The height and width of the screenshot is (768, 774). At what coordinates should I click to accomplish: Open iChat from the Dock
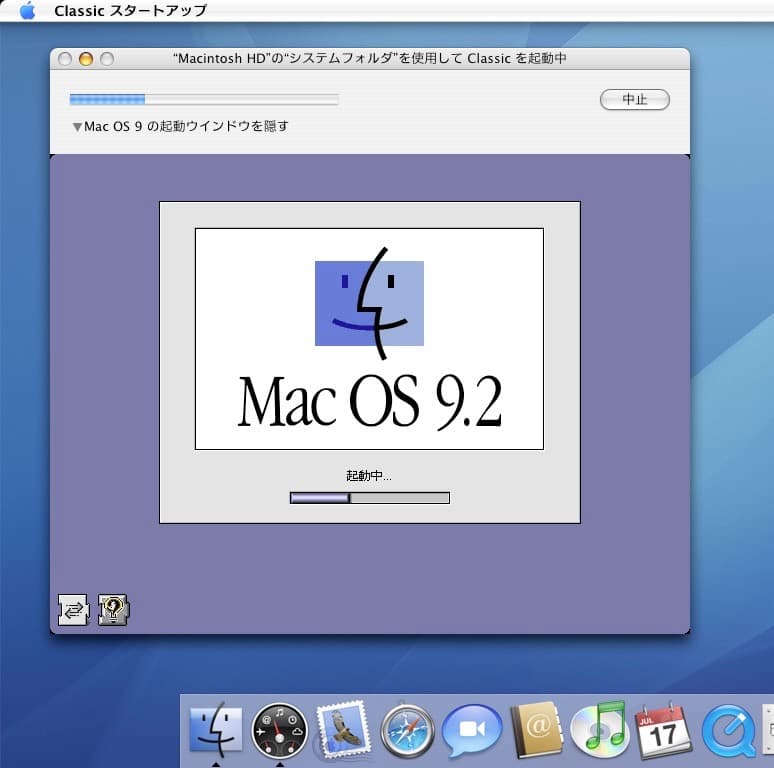coord(471,730)
